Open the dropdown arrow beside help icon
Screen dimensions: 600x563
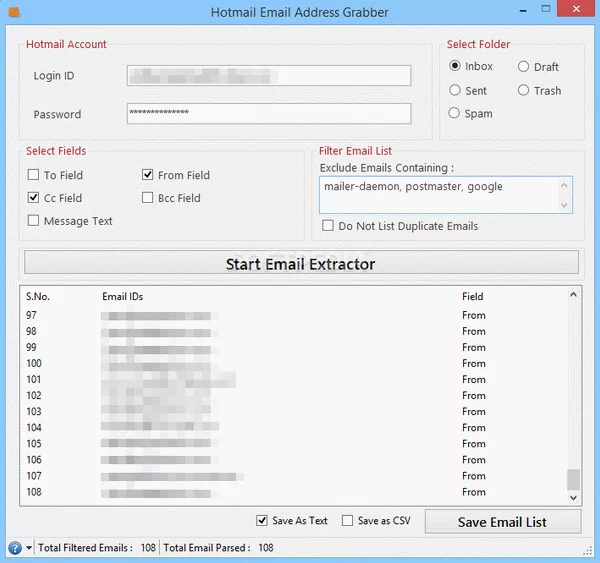[x=29, y=548]
